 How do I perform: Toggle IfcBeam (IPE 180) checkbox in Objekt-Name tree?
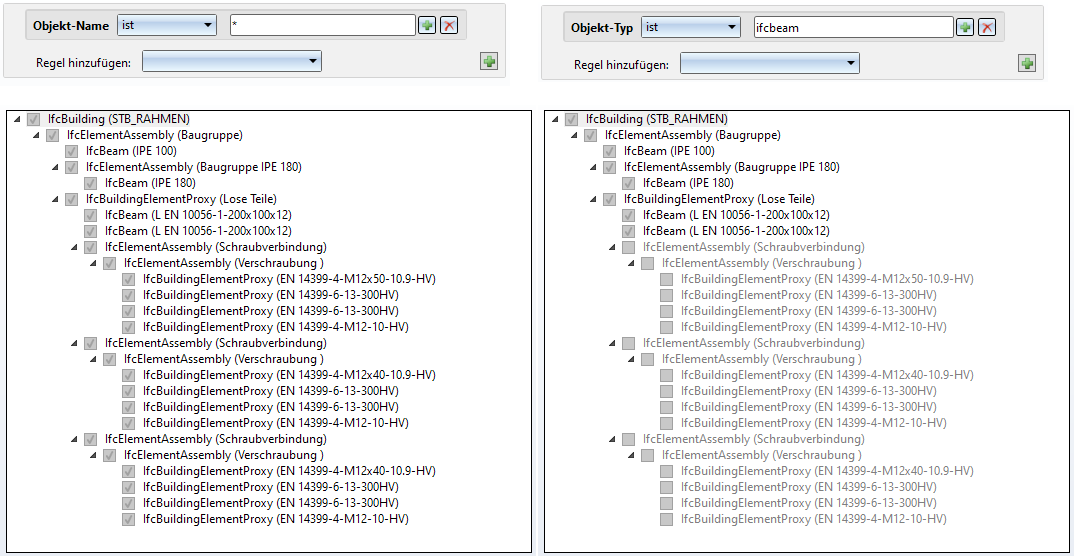90,184
